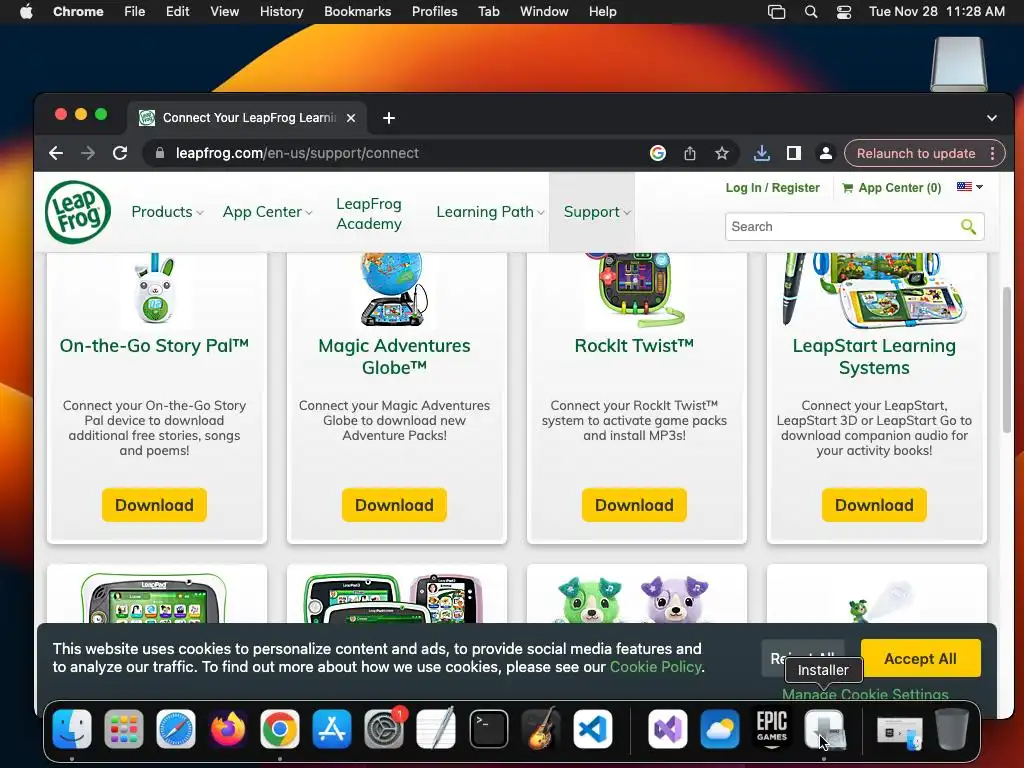Viewport: 1024px width, 768px height.
Task: Open Control Center in the menu bar
Action: [844, 12]
